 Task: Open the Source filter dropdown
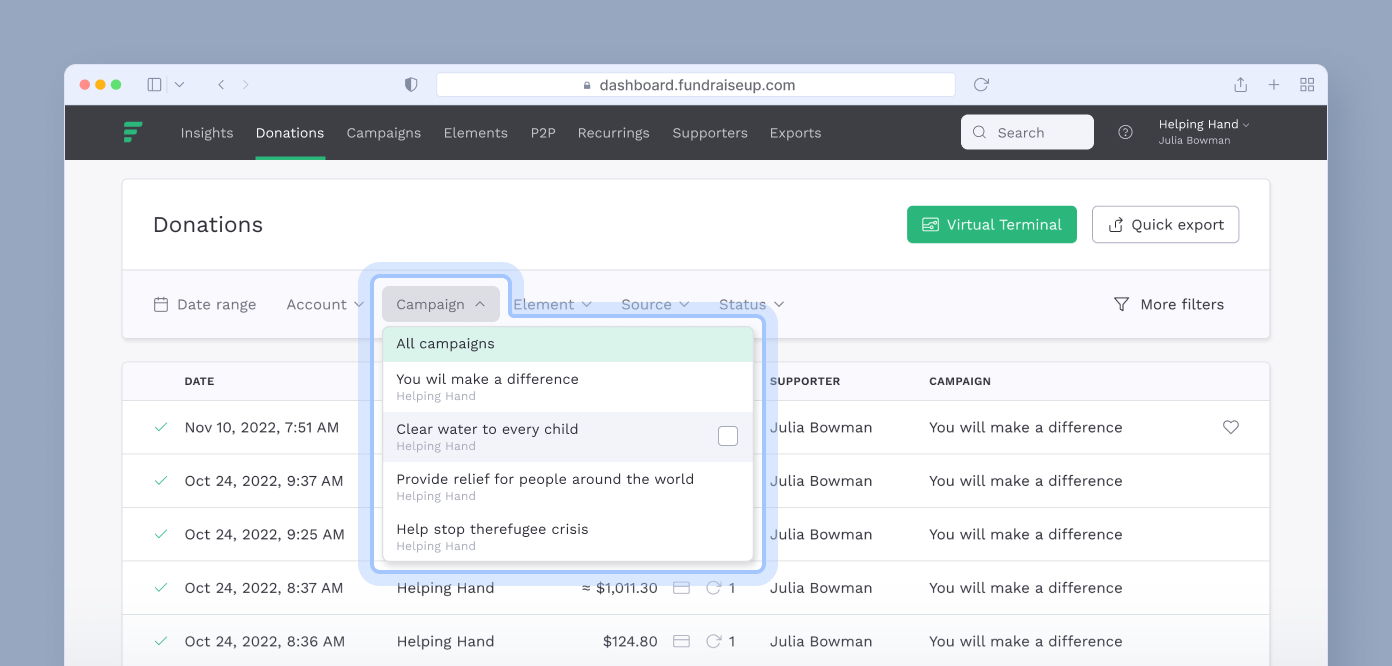[x=655, y=304]
